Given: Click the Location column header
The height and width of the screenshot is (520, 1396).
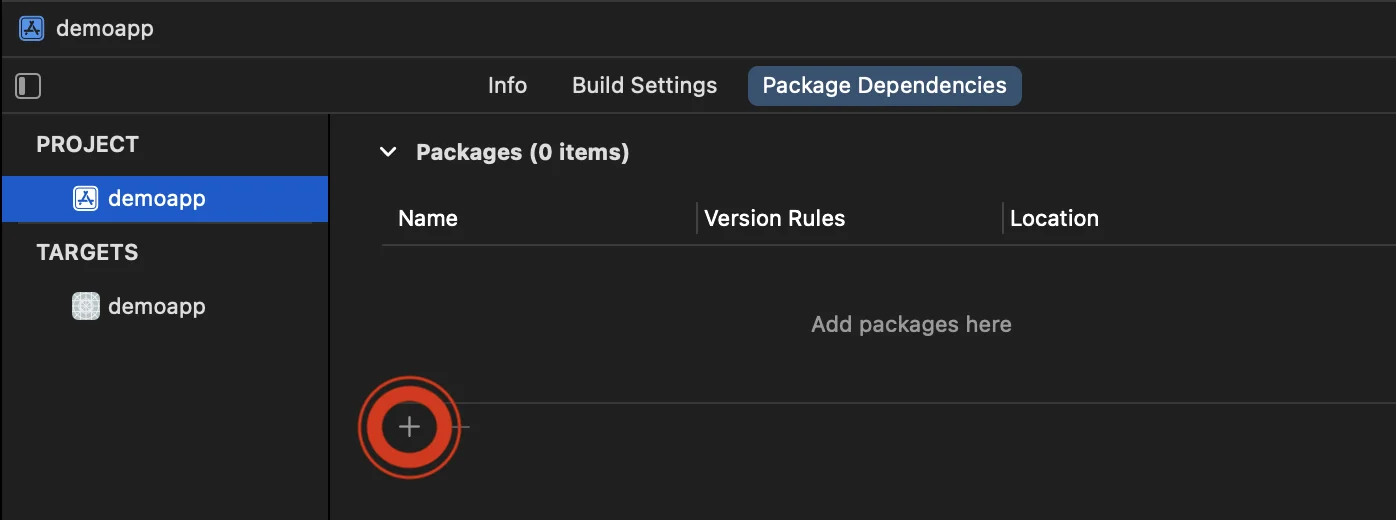Looking at the screenshot, I should pos(1054,218).
